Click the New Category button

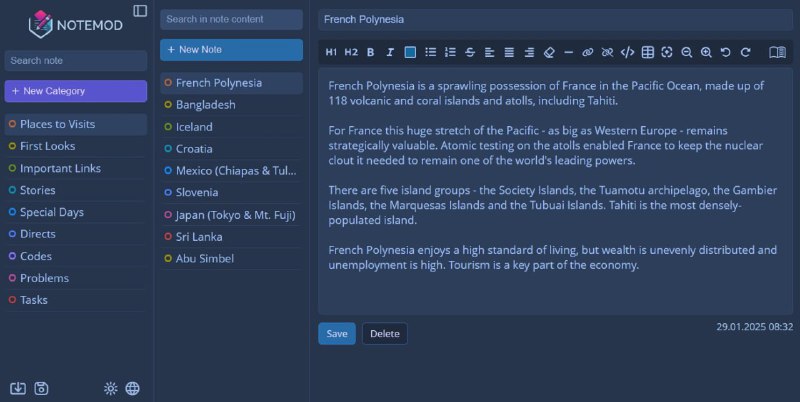(x=76, y=91)
